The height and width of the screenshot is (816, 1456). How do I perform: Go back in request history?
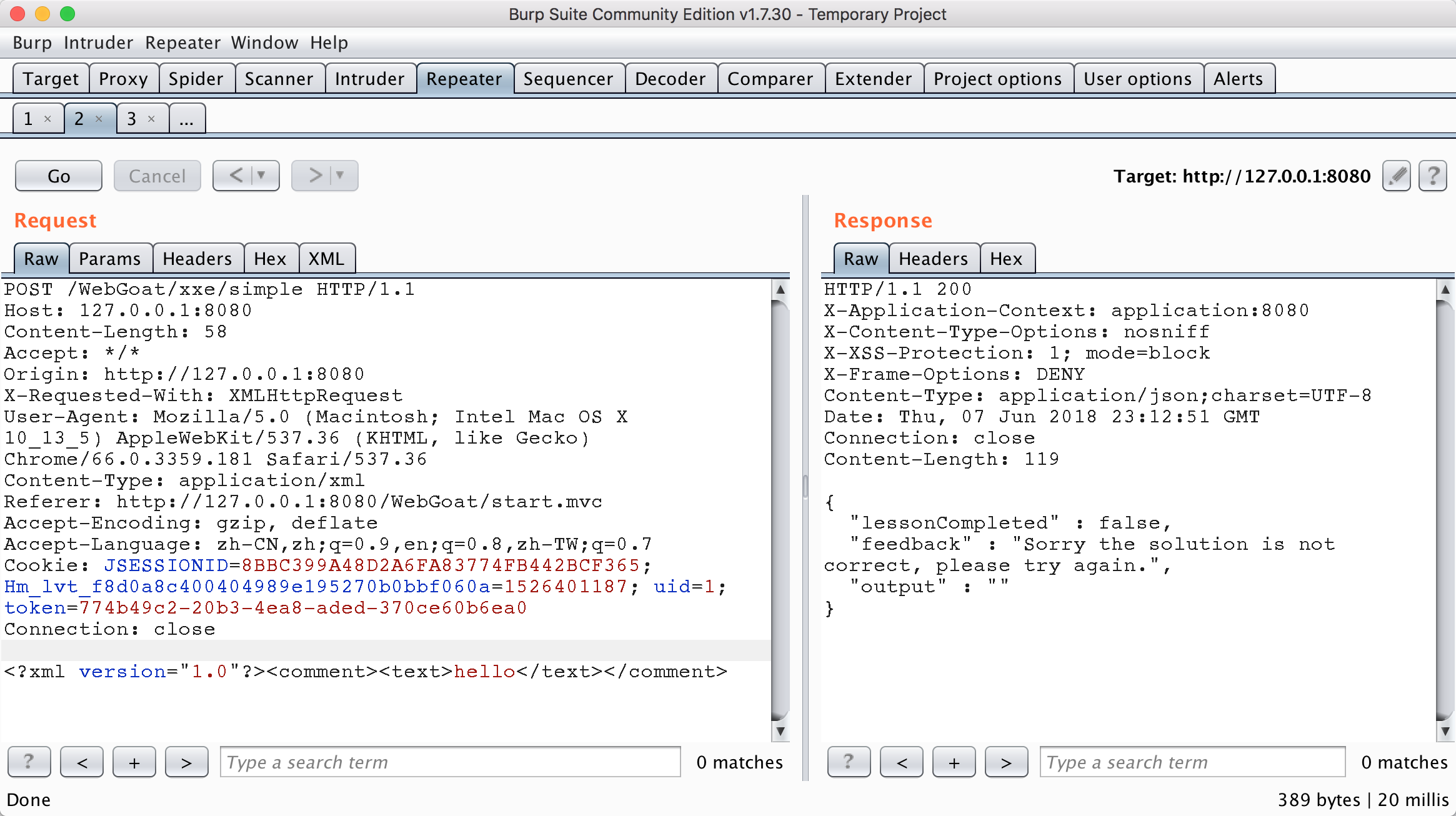click(236, 176)
